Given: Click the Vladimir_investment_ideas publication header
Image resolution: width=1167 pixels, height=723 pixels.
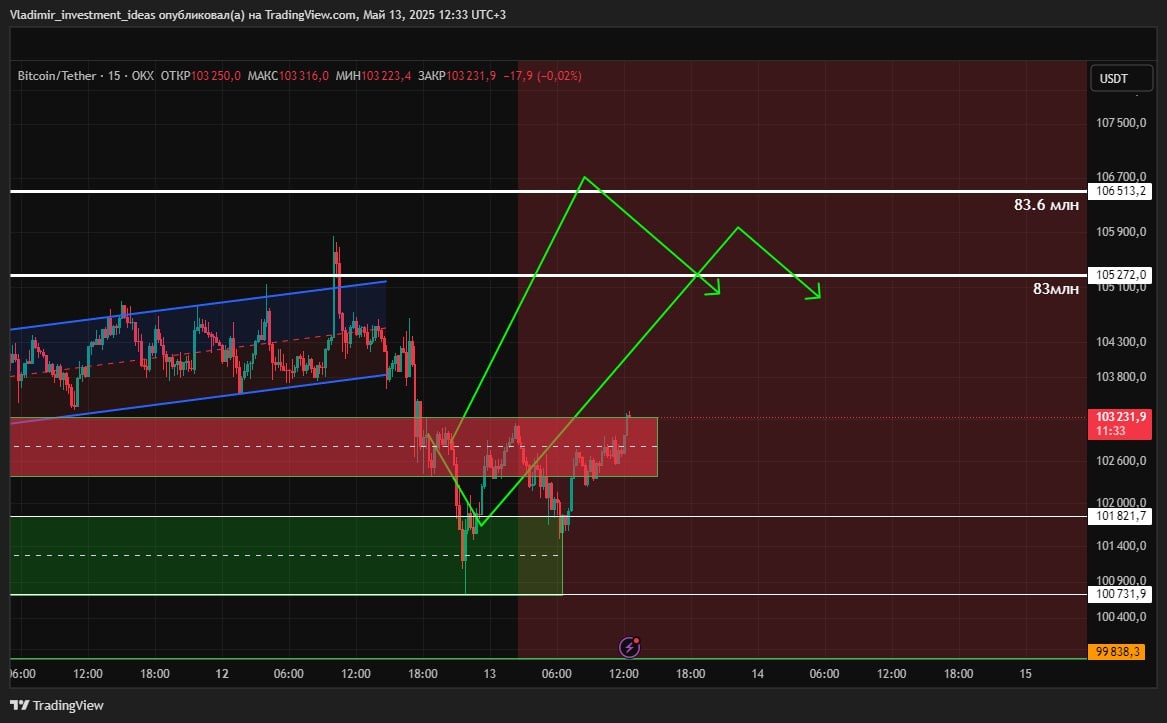Looking at the screenshot, I should click(x=258, y=14).
